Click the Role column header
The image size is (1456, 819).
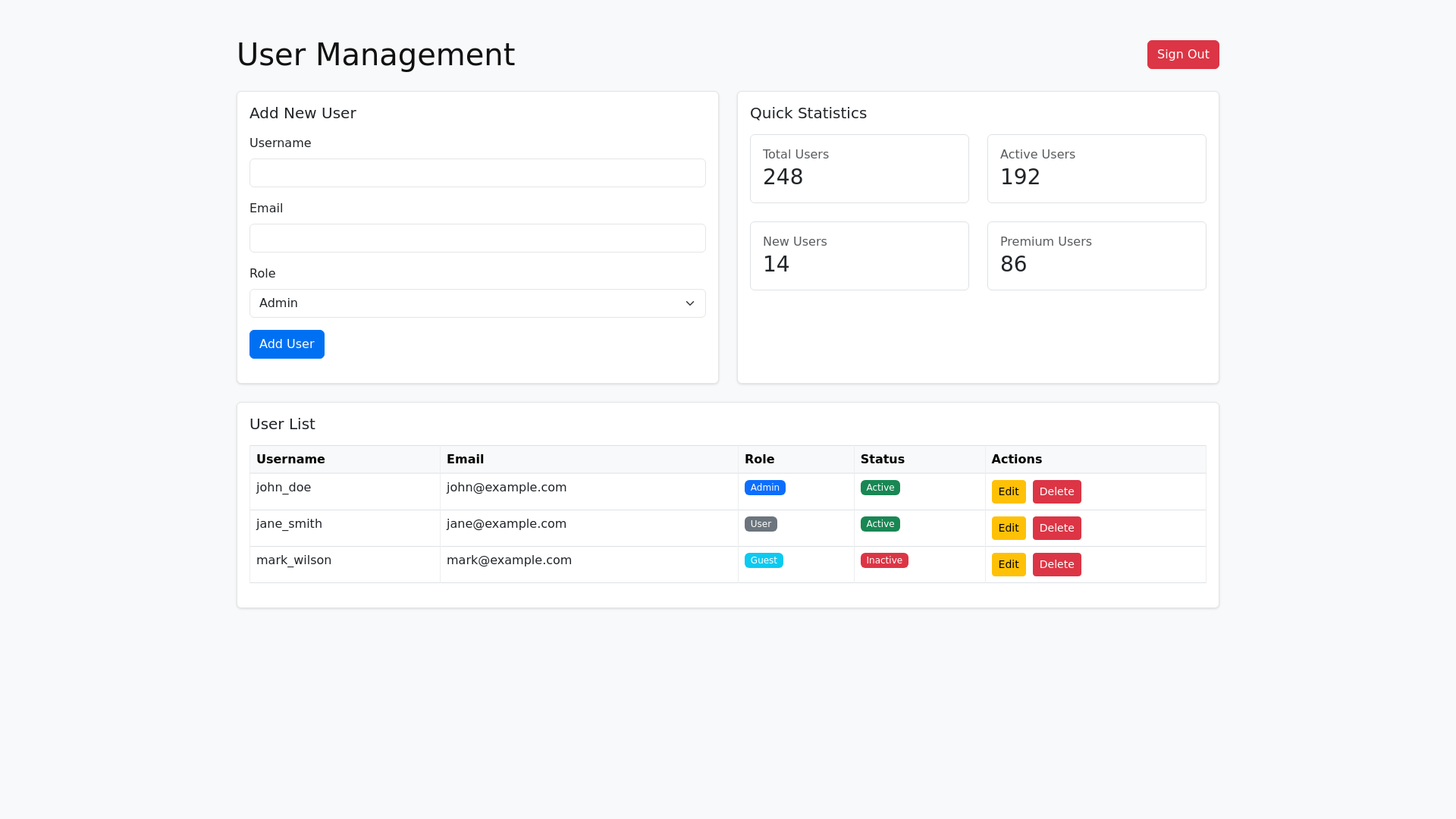pos(796,460)
